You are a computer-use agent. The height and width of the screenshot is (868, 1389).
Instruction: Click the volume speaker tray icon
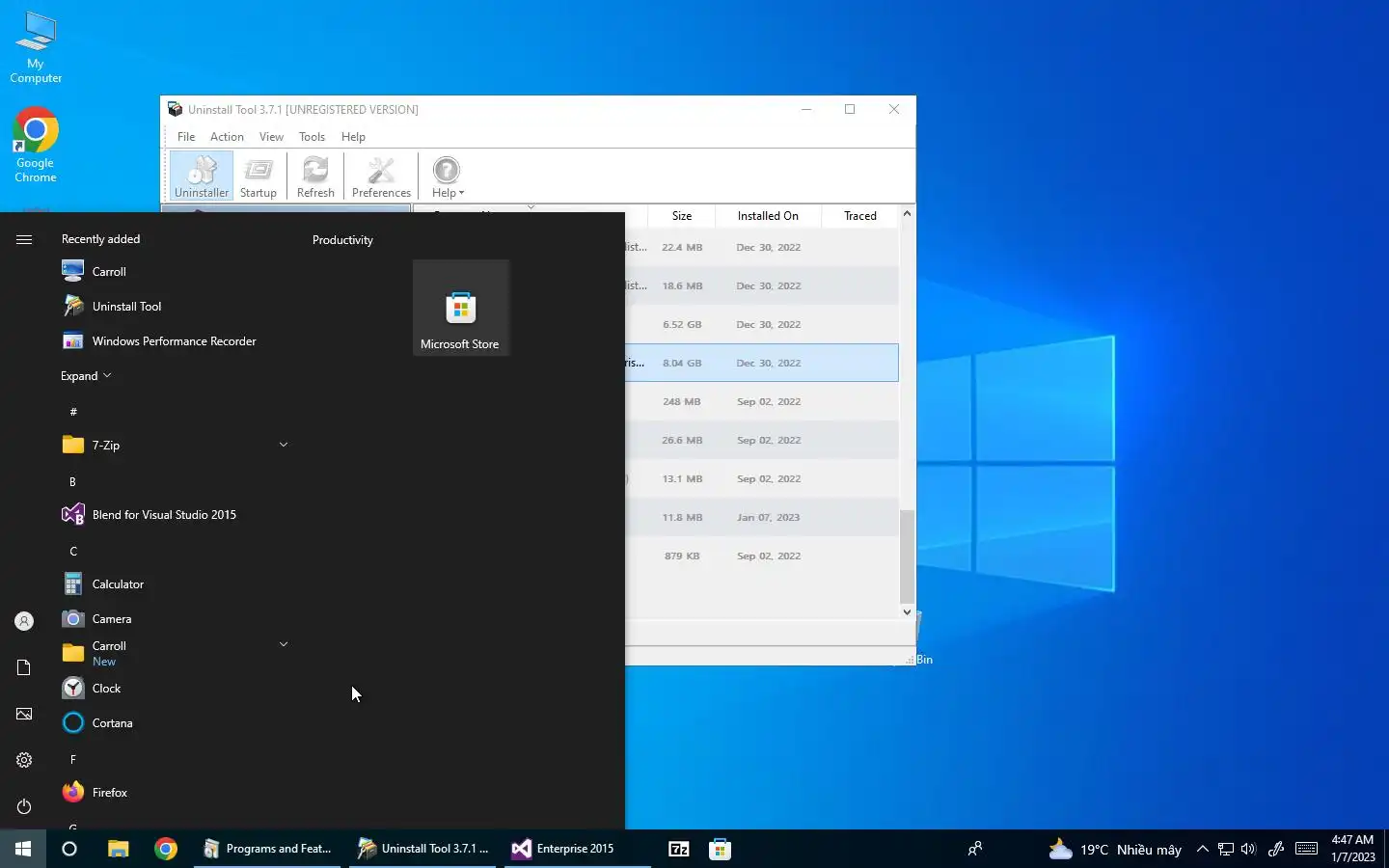click(1248, 849)
